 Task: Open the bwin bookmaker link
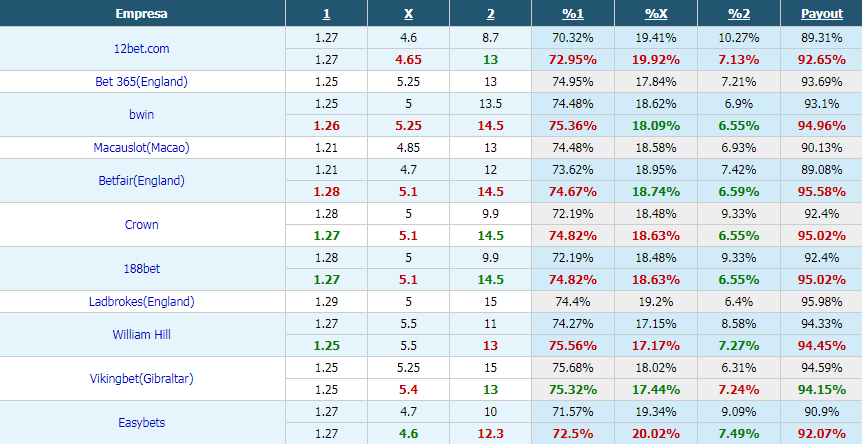[x=142, y=114]
